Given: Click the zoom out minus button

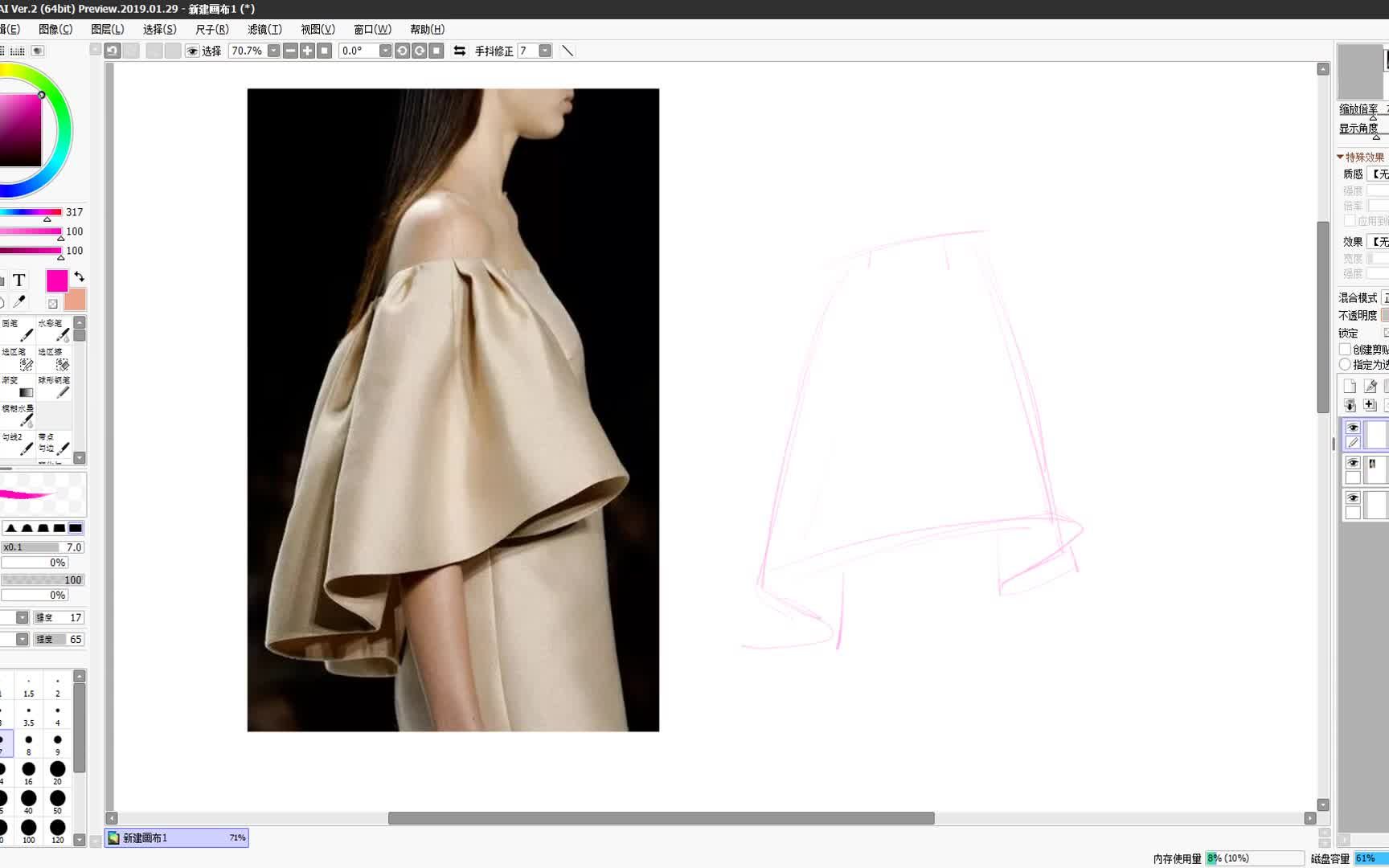Looking at the screenshot, I should [x=290, y=51].
